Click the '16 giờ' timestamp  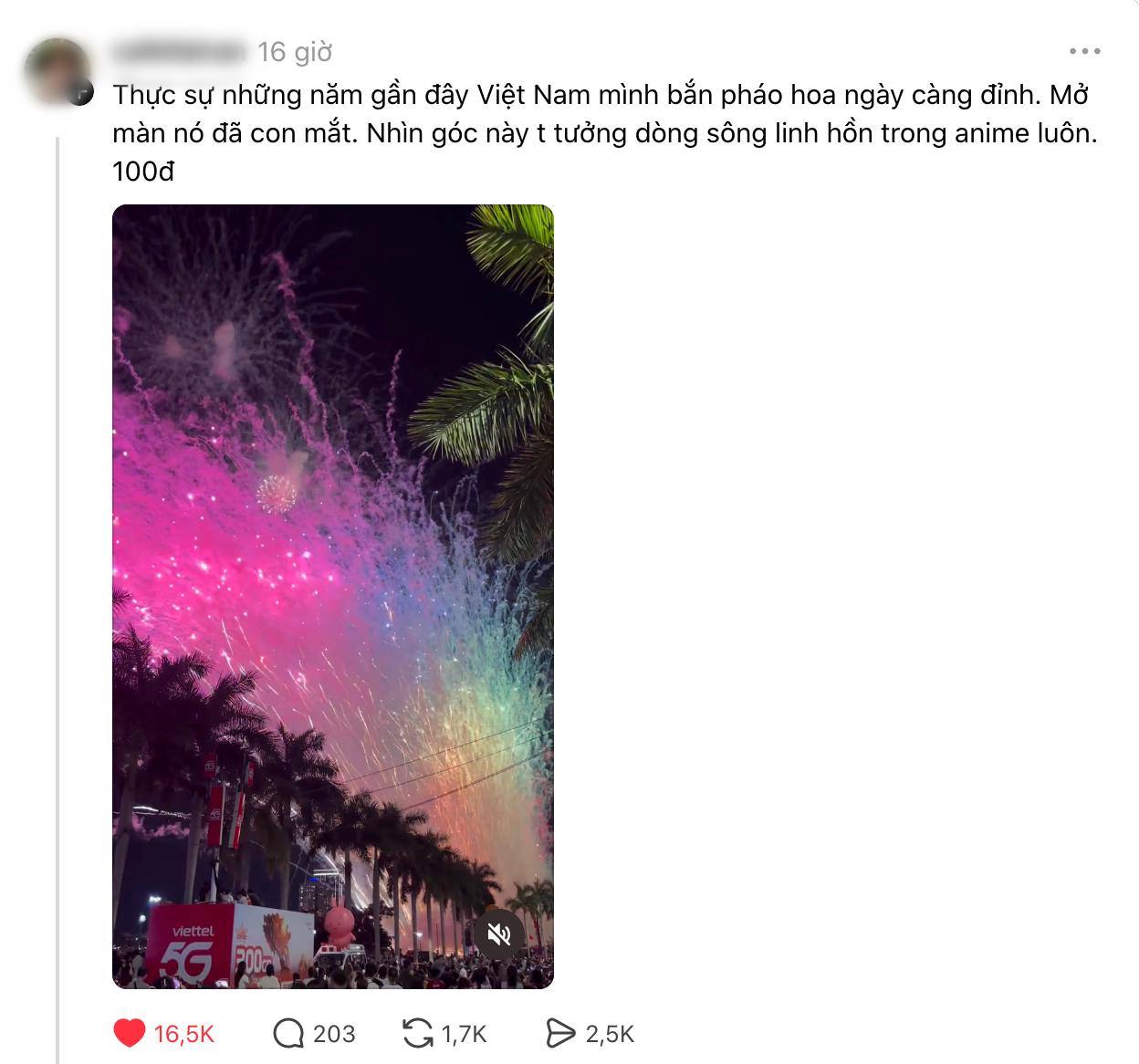(x=294, y=52)
